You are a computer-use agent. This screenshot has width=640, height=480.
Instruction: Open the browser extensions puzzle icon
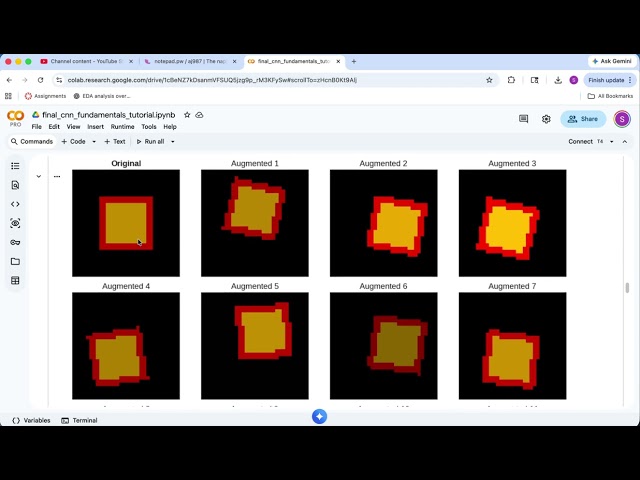(x=511, y=80)
